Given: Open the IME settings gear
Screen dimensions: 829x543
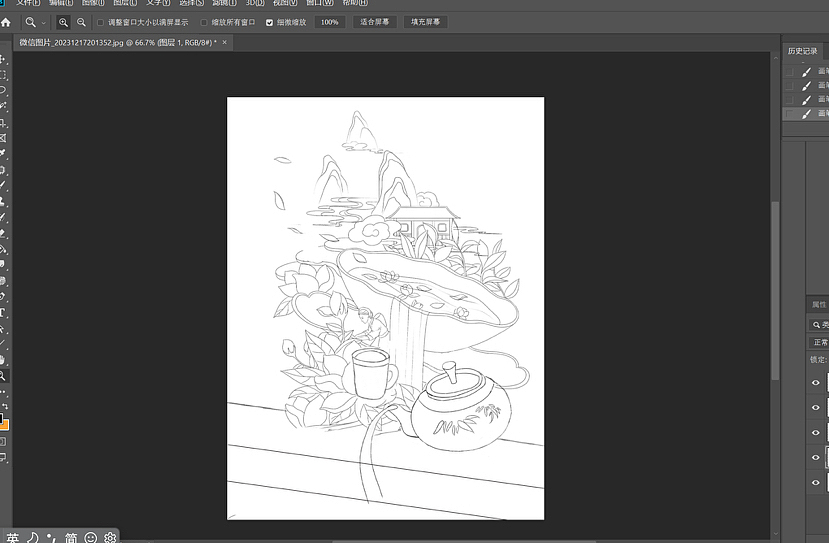Looking at the screenshot, I should 110,538.
